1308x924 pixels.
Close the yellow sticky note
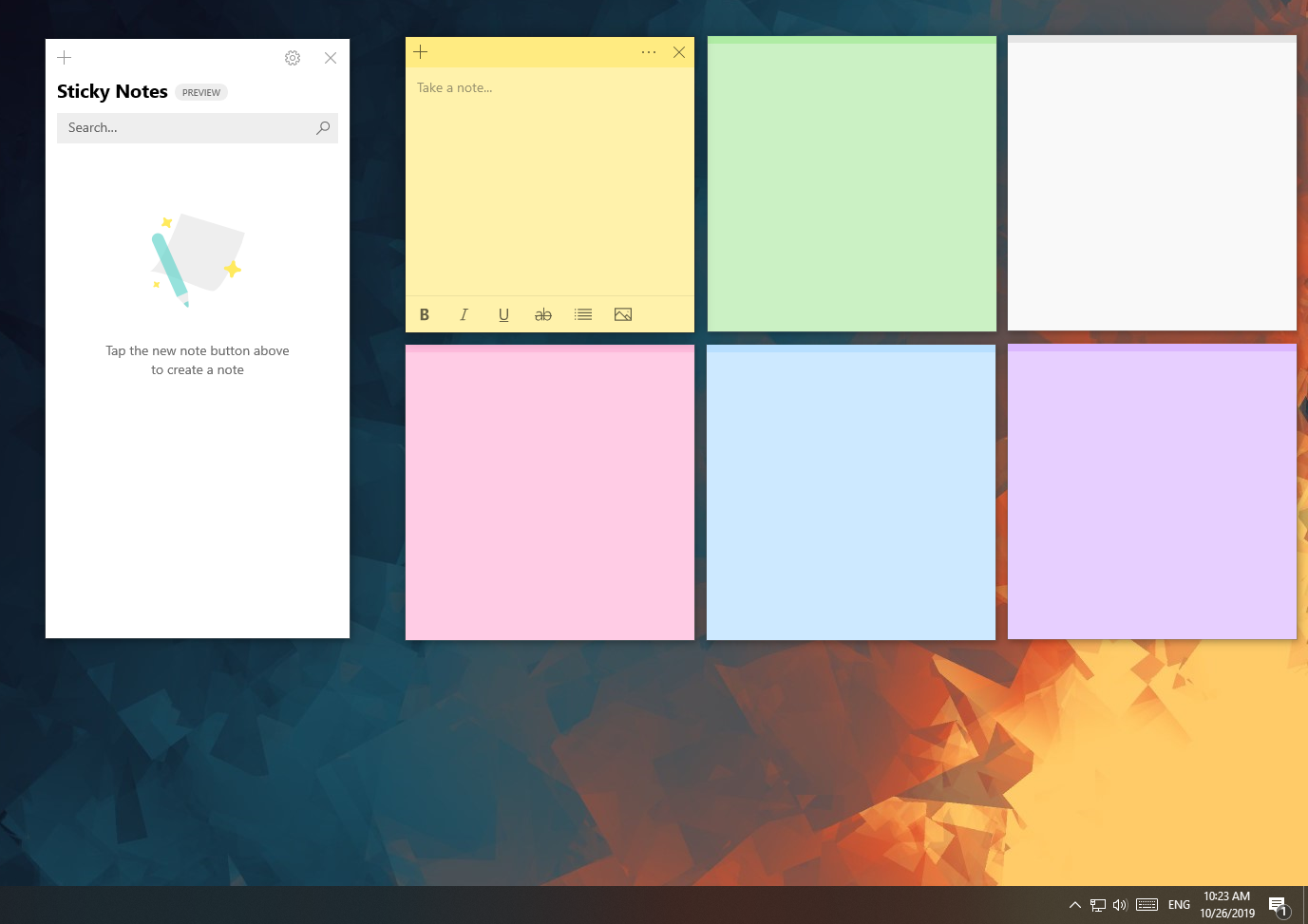click(679, 52)
